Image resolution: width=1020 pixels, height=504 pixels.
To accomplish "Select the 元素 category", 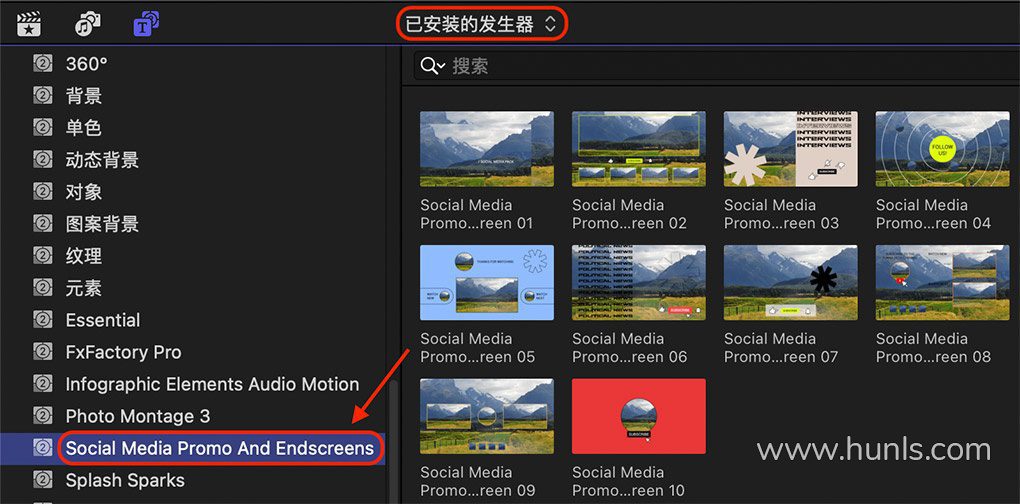I will coord(84,287).
